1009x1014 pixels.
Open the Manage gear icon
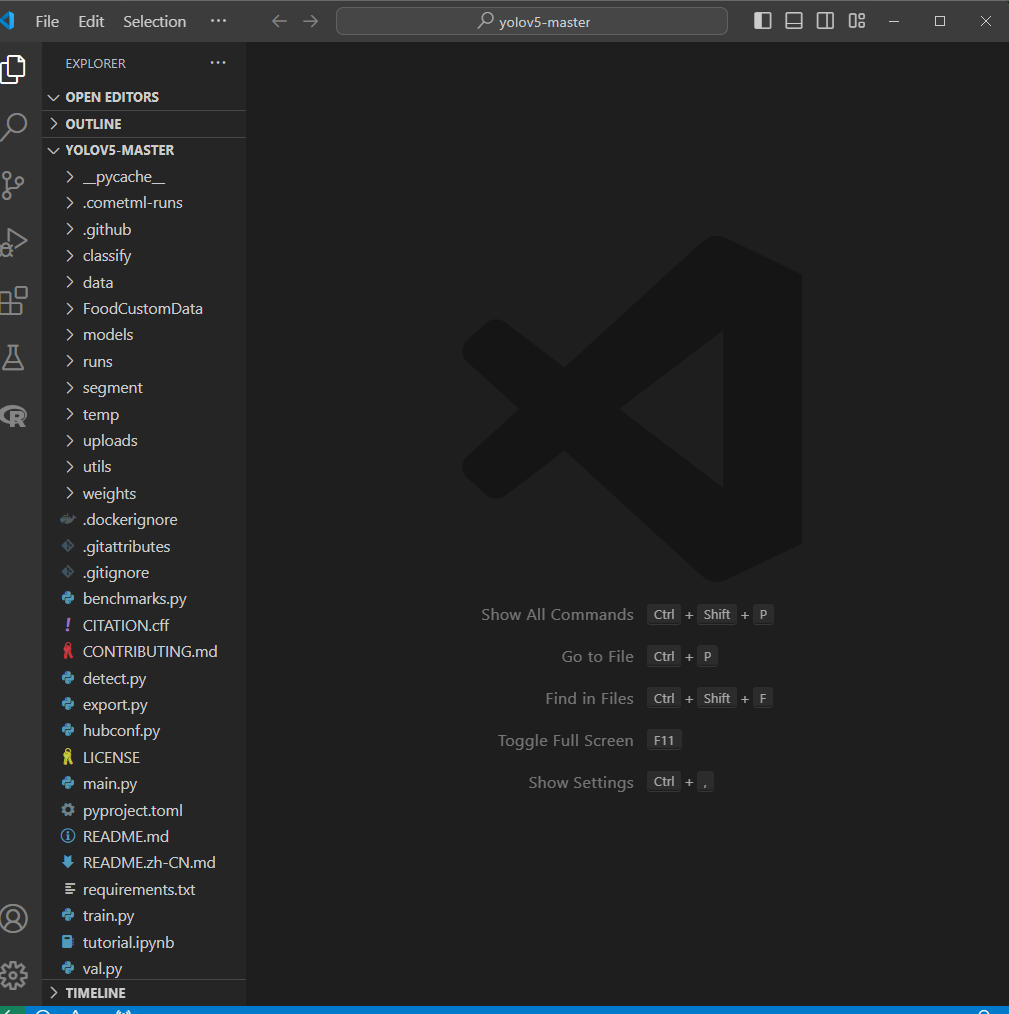coord(13,975)
